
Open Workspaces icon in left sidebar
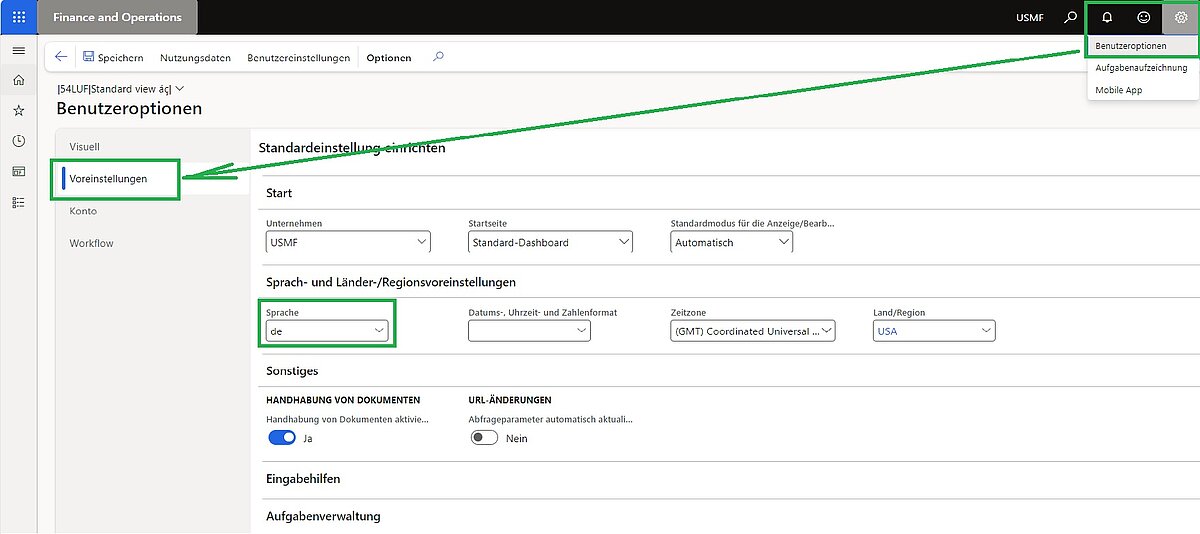[18, 171]
